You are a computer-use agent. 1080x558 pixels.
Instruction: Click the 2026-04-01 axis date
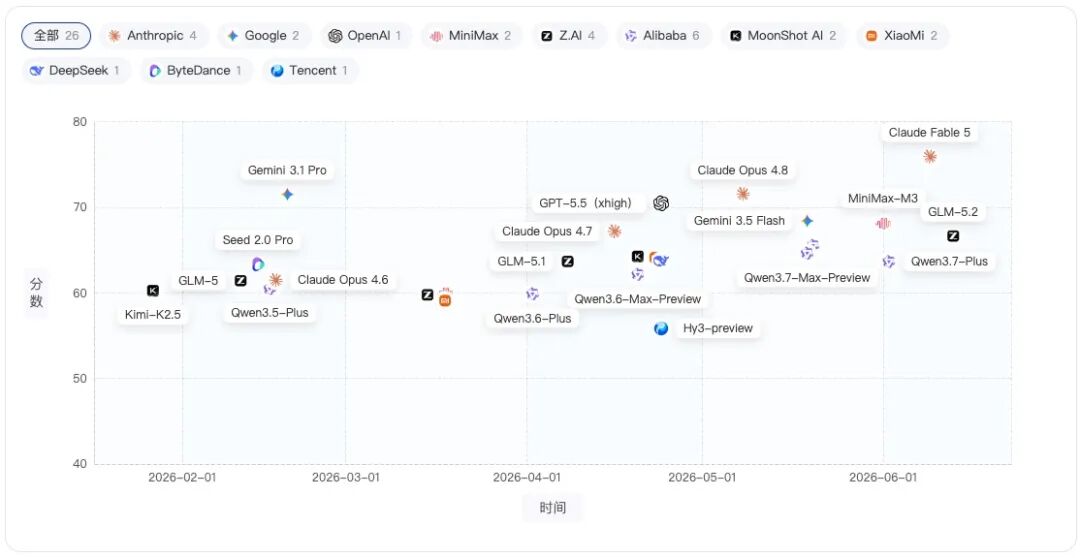coord(527,477)
